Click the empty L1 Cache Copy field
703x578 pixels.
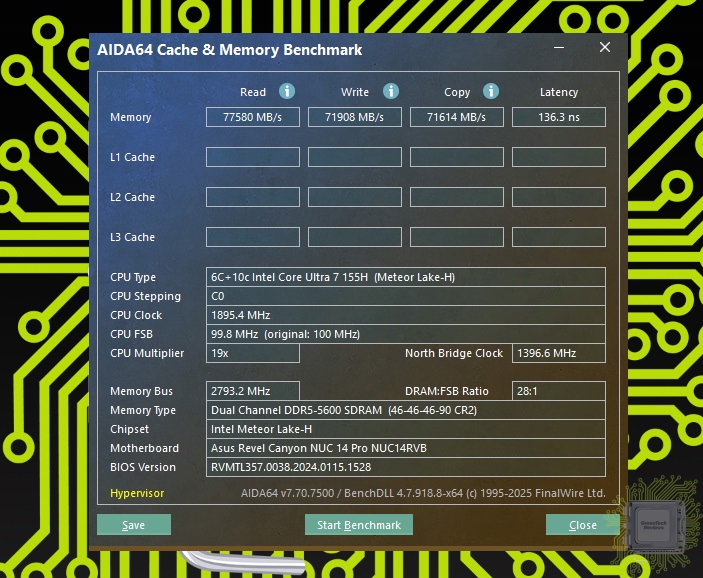coord(456,157)
